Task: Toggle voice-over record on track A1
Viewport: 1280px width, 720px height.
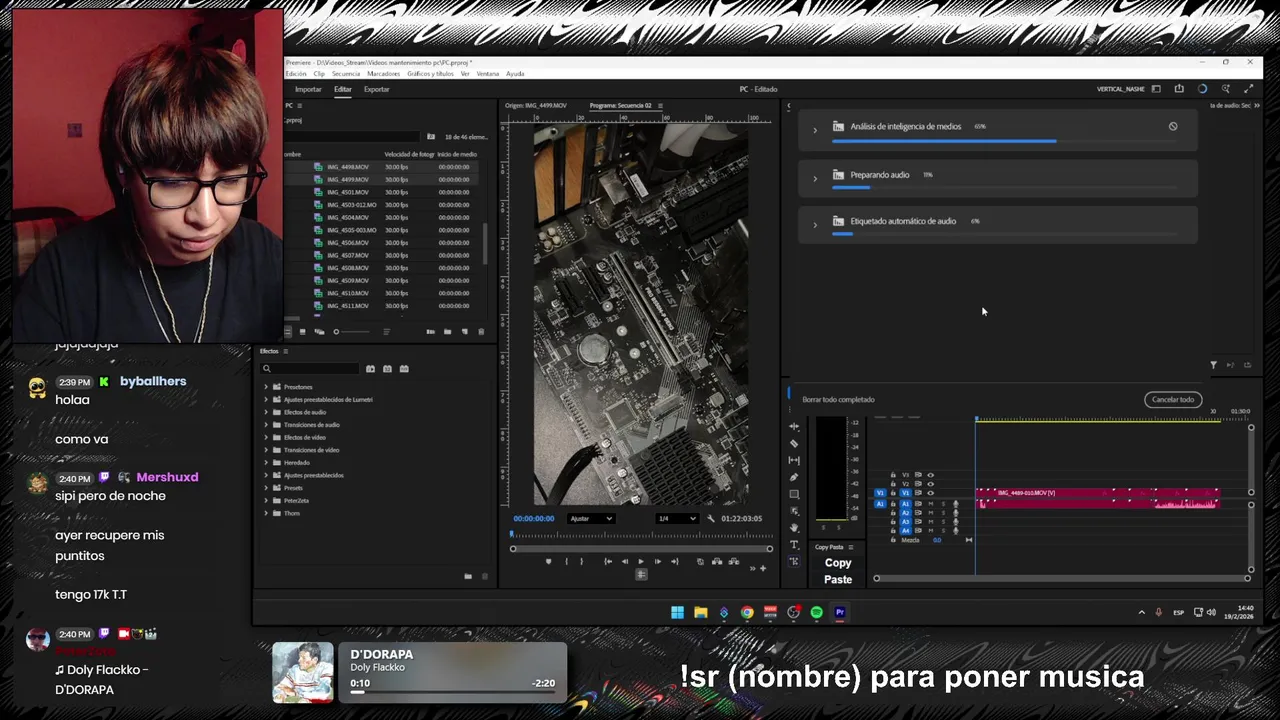Action: tap(956, 504)
